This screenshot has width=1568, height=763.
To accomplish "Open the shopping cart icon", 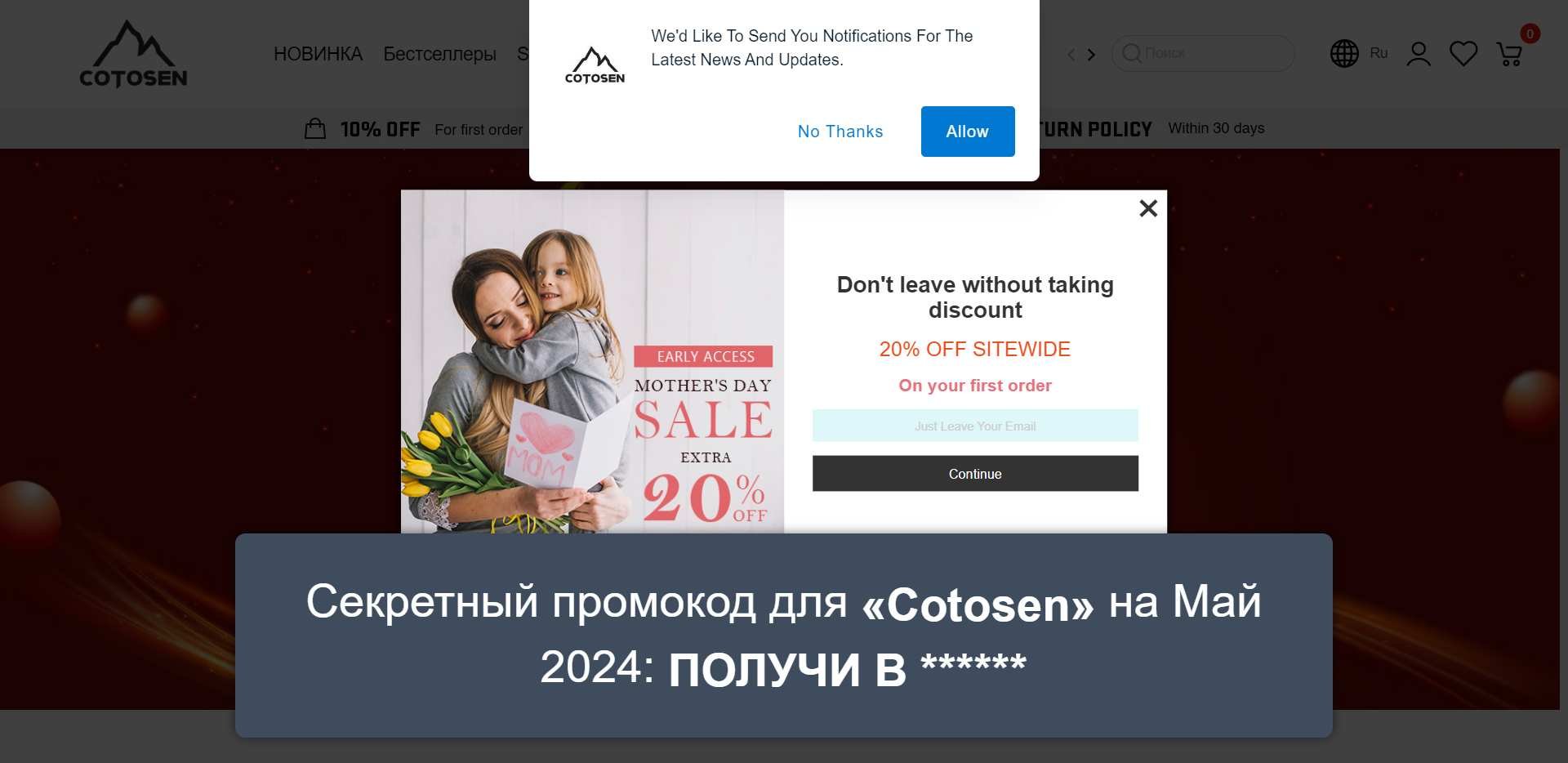I will pyautogui.click(x=1508, y=54).
